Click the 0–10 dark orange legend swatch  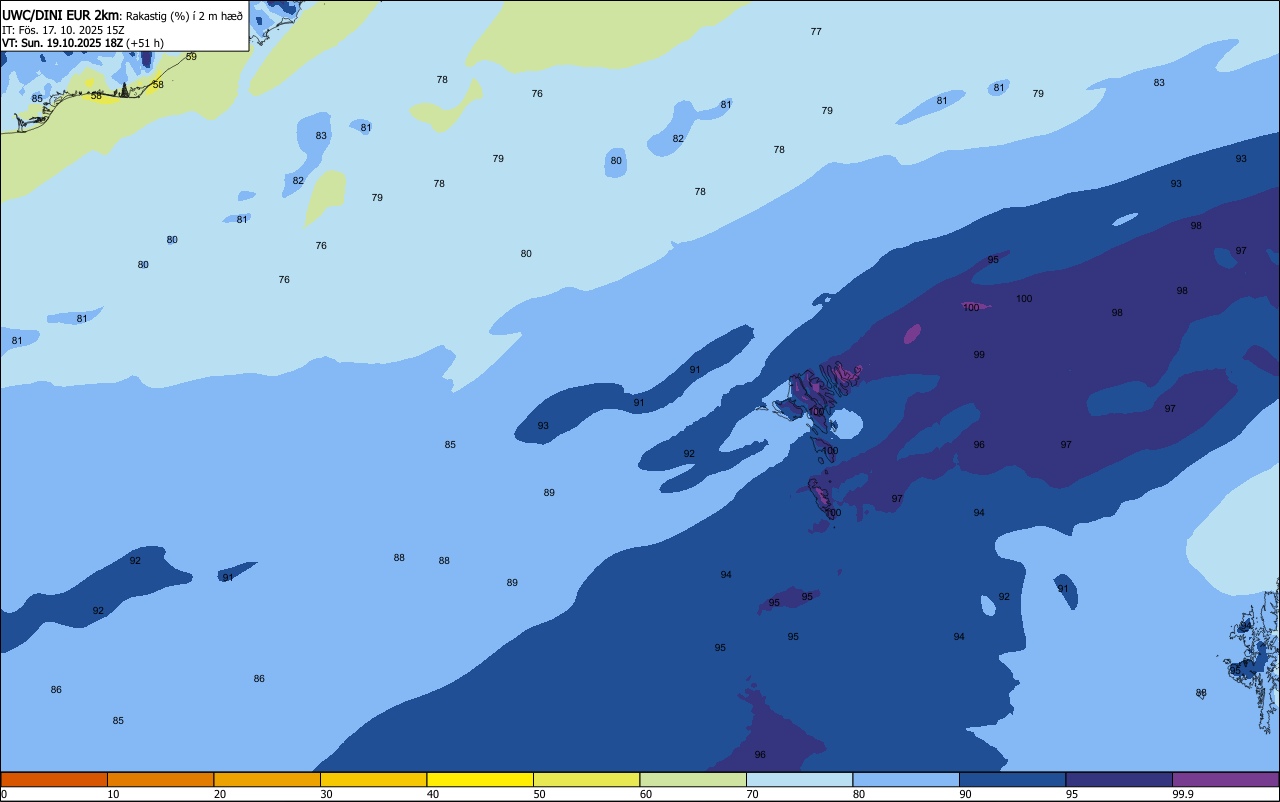coord(54,779)
